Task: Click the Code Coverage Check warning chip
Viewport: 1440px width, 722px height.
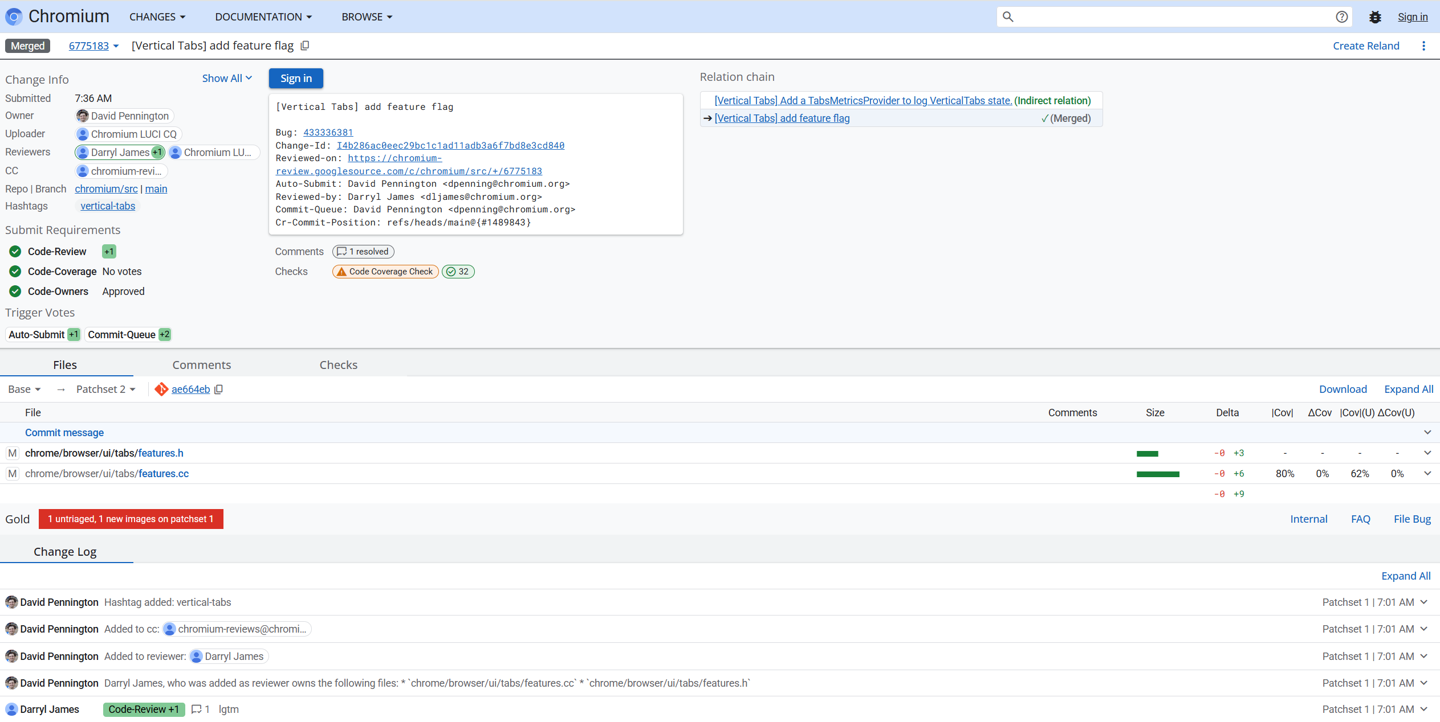Action: pos(385,272)
